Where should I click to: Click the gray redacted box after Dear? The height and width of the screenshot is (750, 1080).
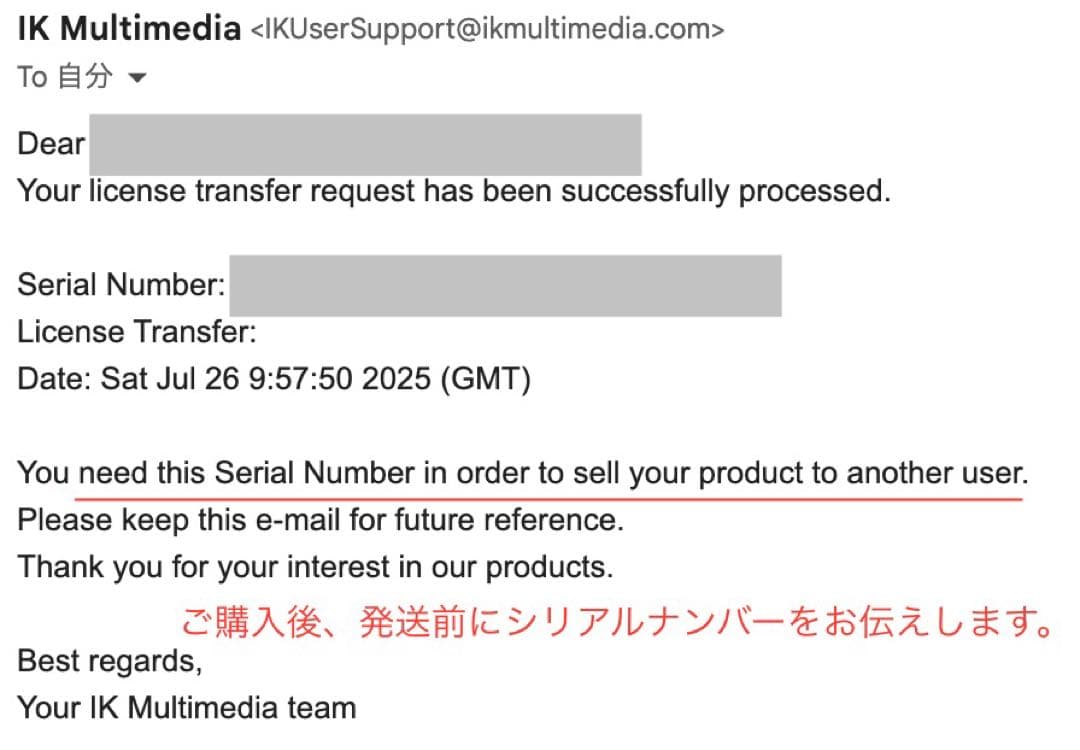pos(365,145)
